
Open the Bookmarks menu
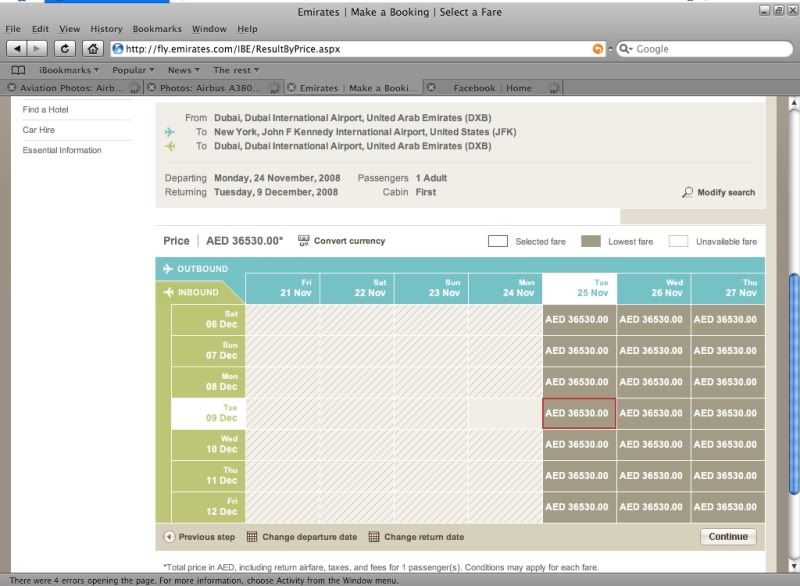157,29
